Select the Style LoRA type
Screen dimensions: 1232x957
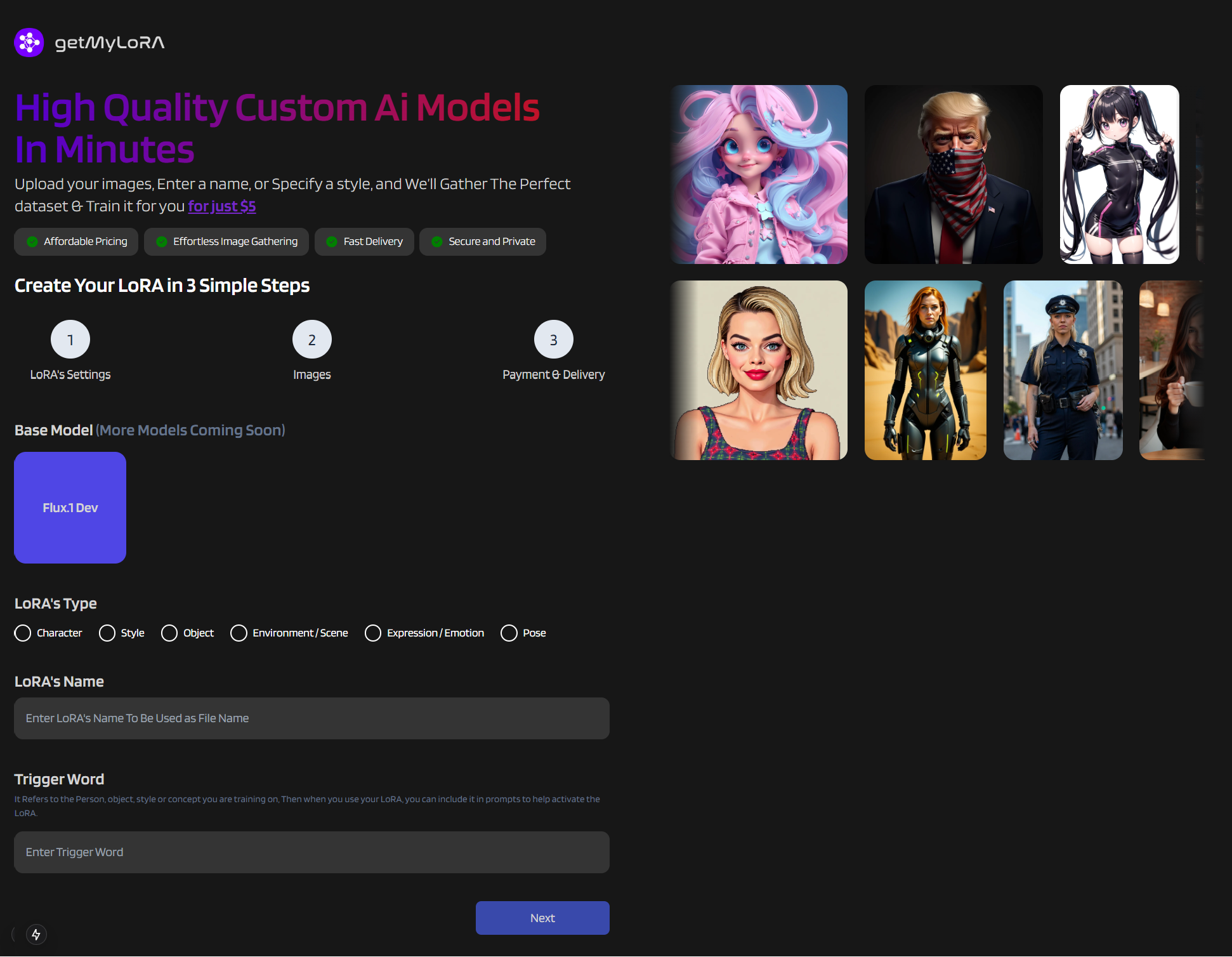point(107,633)
